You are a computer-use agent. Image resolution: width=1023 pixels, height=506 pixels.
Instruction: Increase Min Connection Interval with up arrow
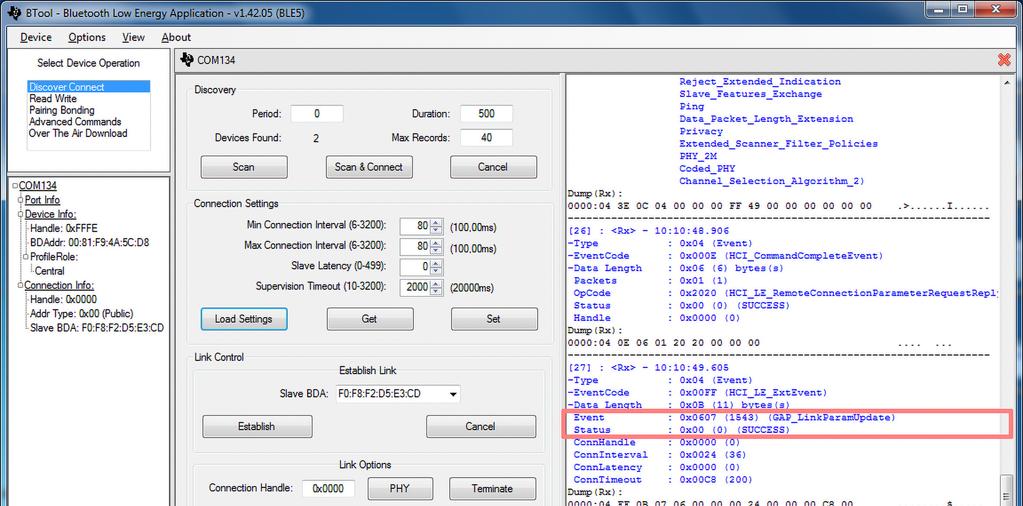(436, 222)
